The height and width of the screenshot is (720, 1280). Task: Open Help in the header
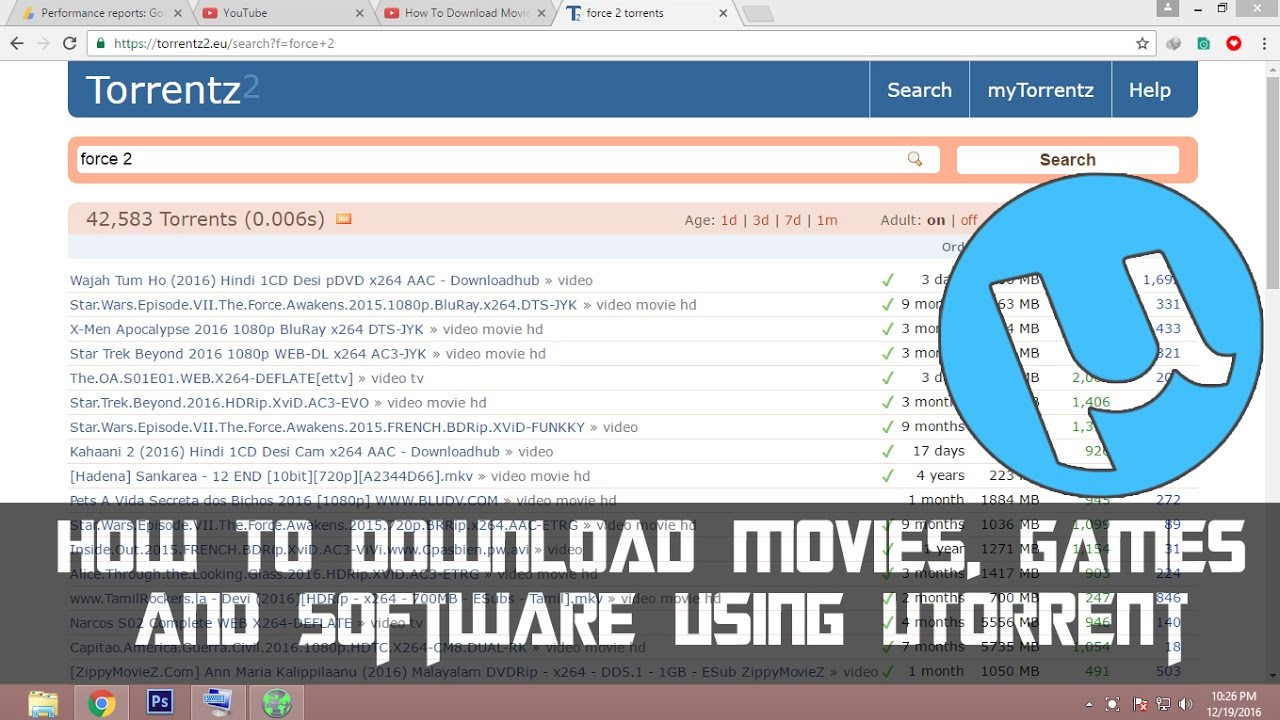click(x=1150, y=90)
